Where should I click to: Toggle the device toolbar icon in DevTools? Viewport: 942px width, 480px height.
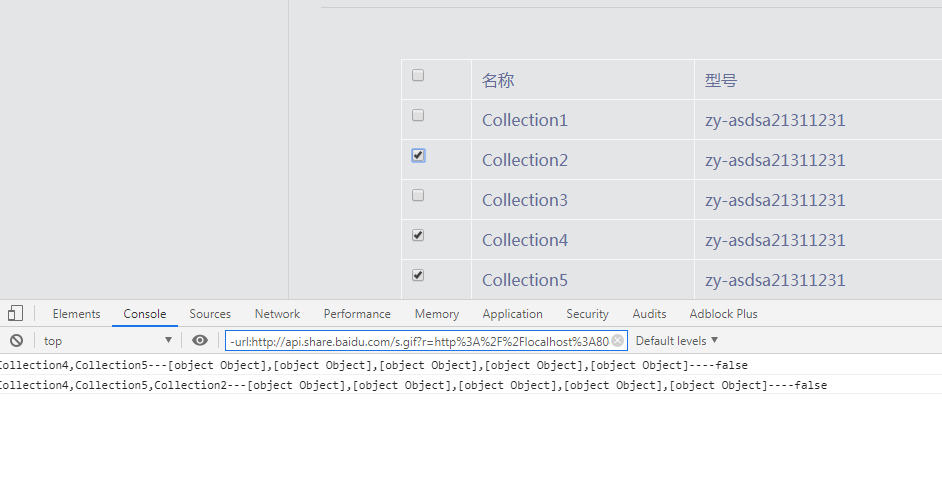click(16, 314)
